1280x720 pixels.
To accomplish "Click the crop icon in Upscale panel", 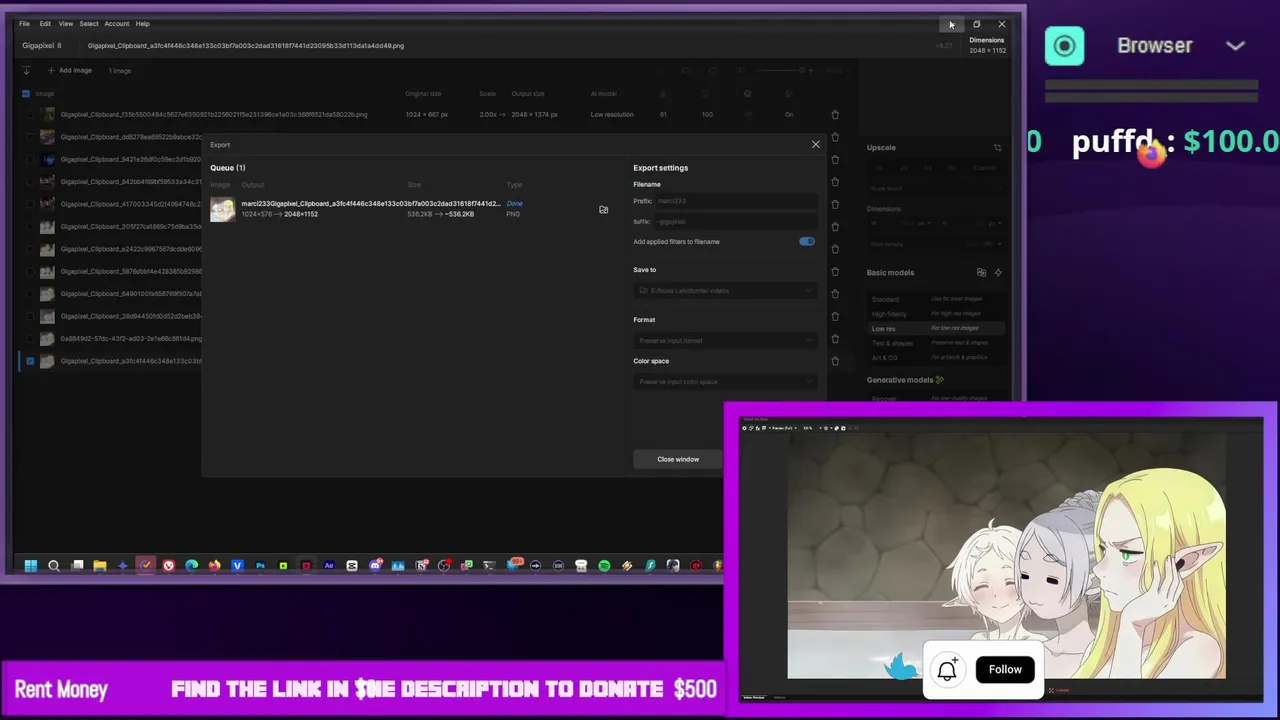I will (x=997, y=148).
